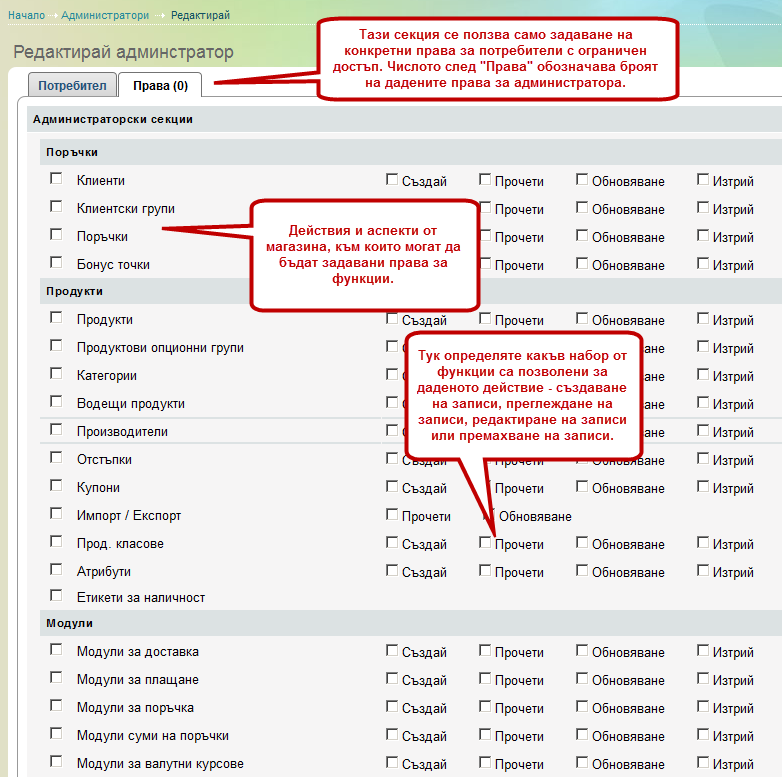Viewport: 782px width, 777px height.
Task: Tick the Клиенти row checkbox
Action: tap(56, 179)
